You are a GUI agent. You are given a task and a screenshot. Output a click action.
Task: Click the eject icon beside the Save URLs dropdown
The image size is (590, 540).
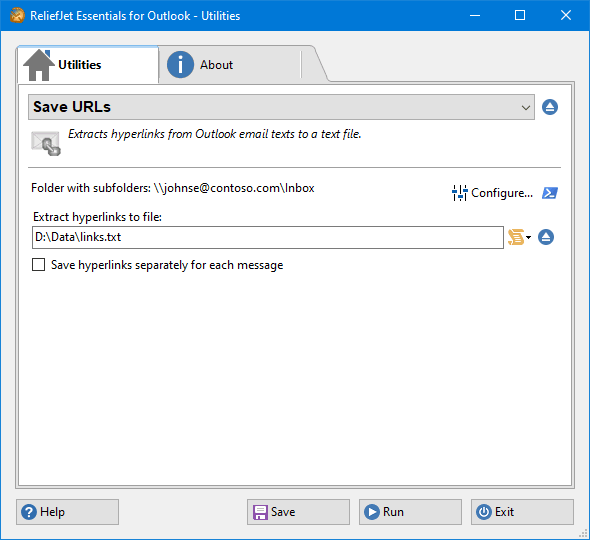[550, 107]
